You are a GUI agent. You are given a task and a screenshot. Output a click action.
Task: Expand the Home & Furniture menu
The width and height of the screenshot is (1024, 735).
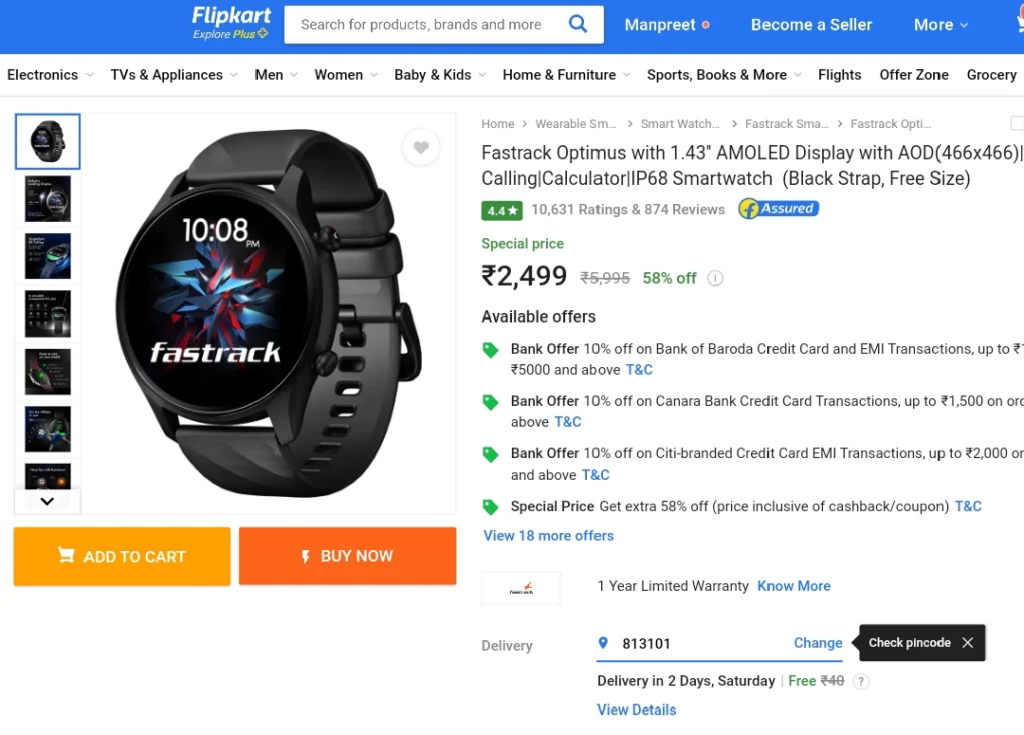[566, 75]
